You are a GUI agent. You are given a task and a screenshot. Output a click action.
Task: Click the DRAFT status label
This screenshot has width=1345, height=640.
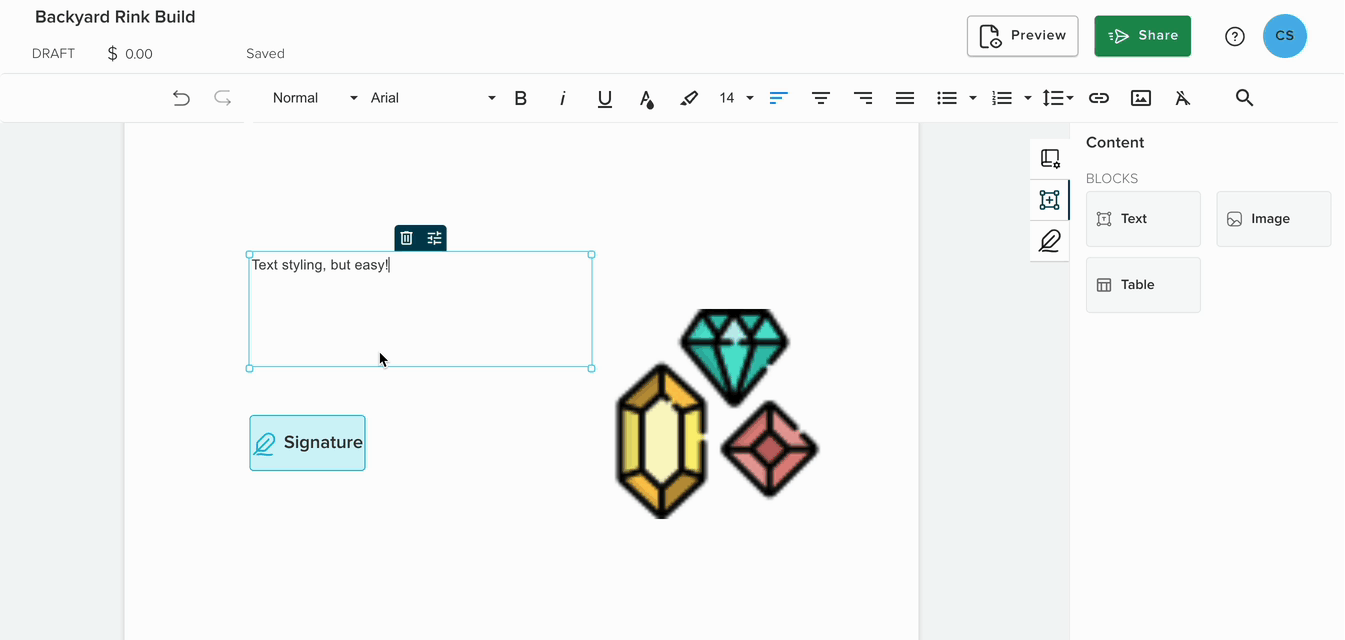(x=53, y=54)
